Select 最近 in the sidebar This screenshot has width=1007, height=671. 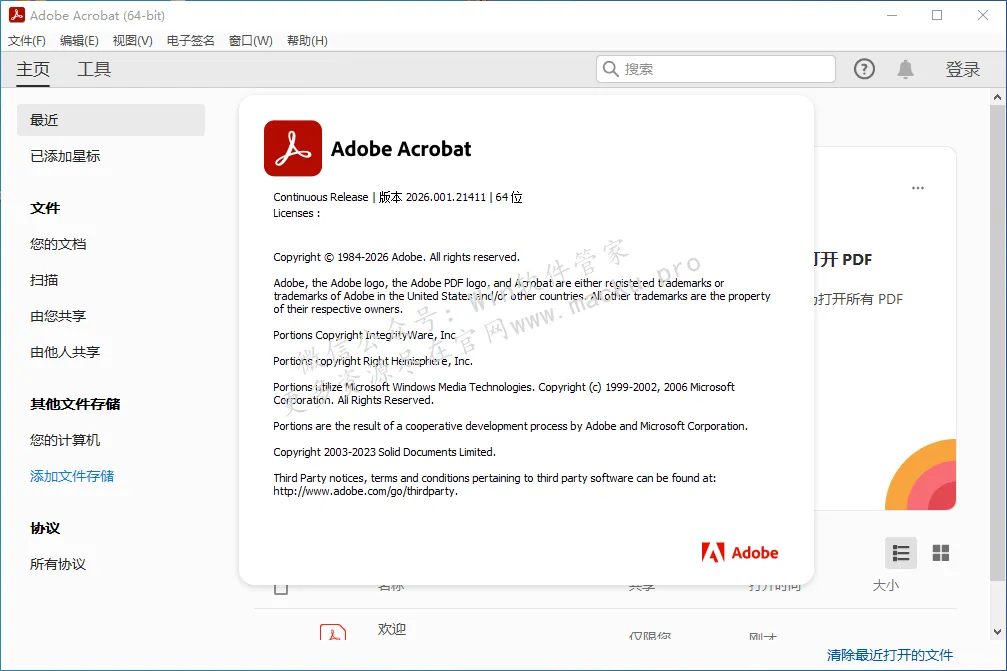(110, 120)
